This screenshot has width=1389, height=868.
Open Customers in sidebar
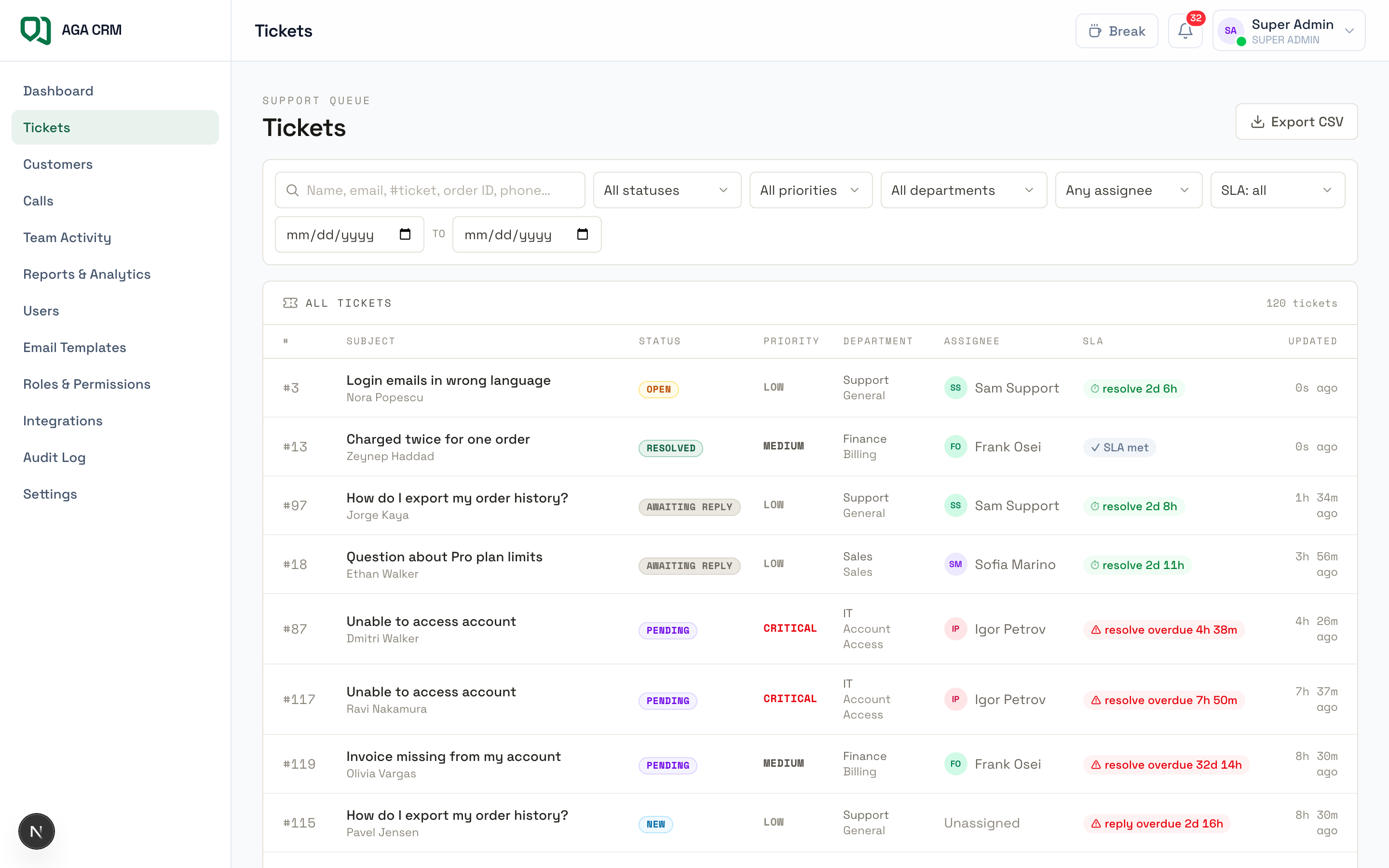pyautogui.click(x=115, y=164)
